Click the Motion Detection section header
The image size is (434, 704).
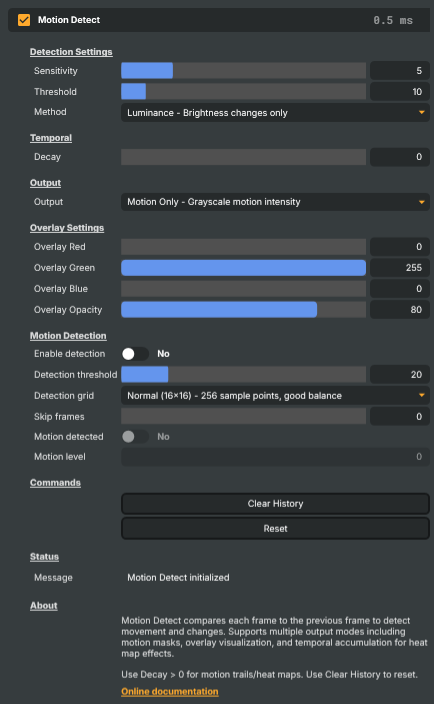click(68, 335)
